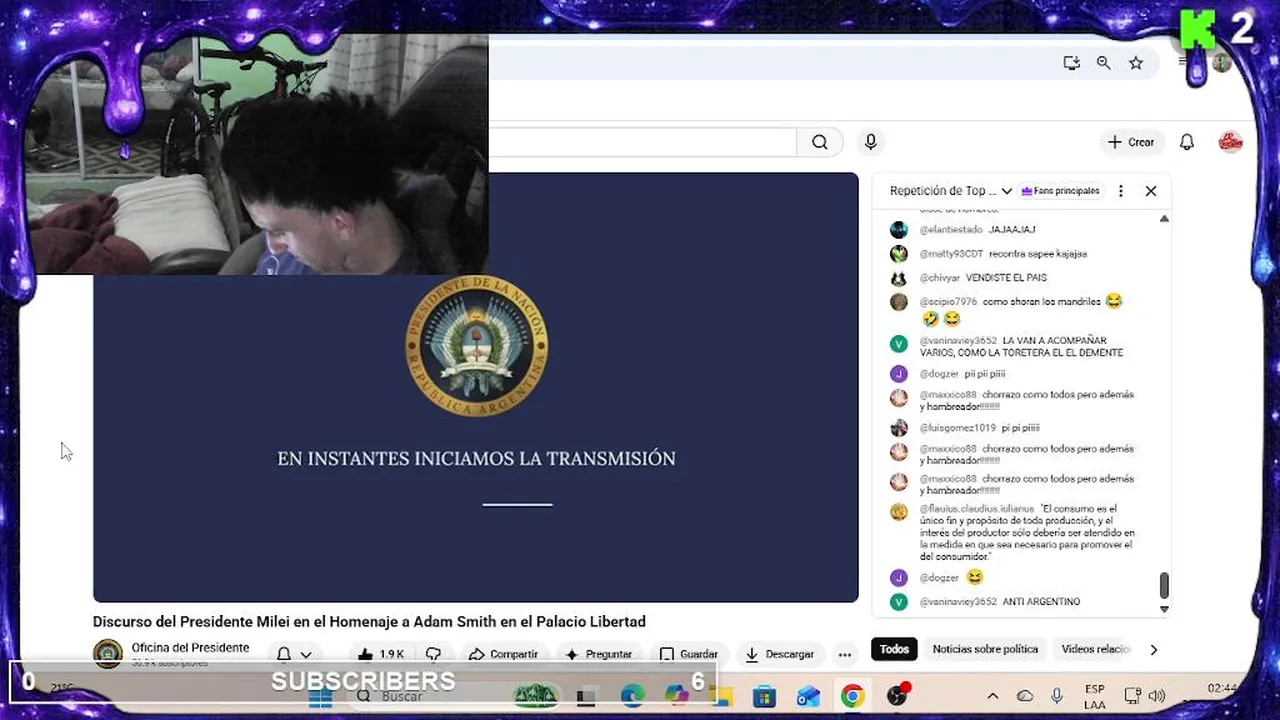Switch the ESP LAA input language
This screenshot has height=720, width=1280.
pyautogui.click(x=1095, y=696)
